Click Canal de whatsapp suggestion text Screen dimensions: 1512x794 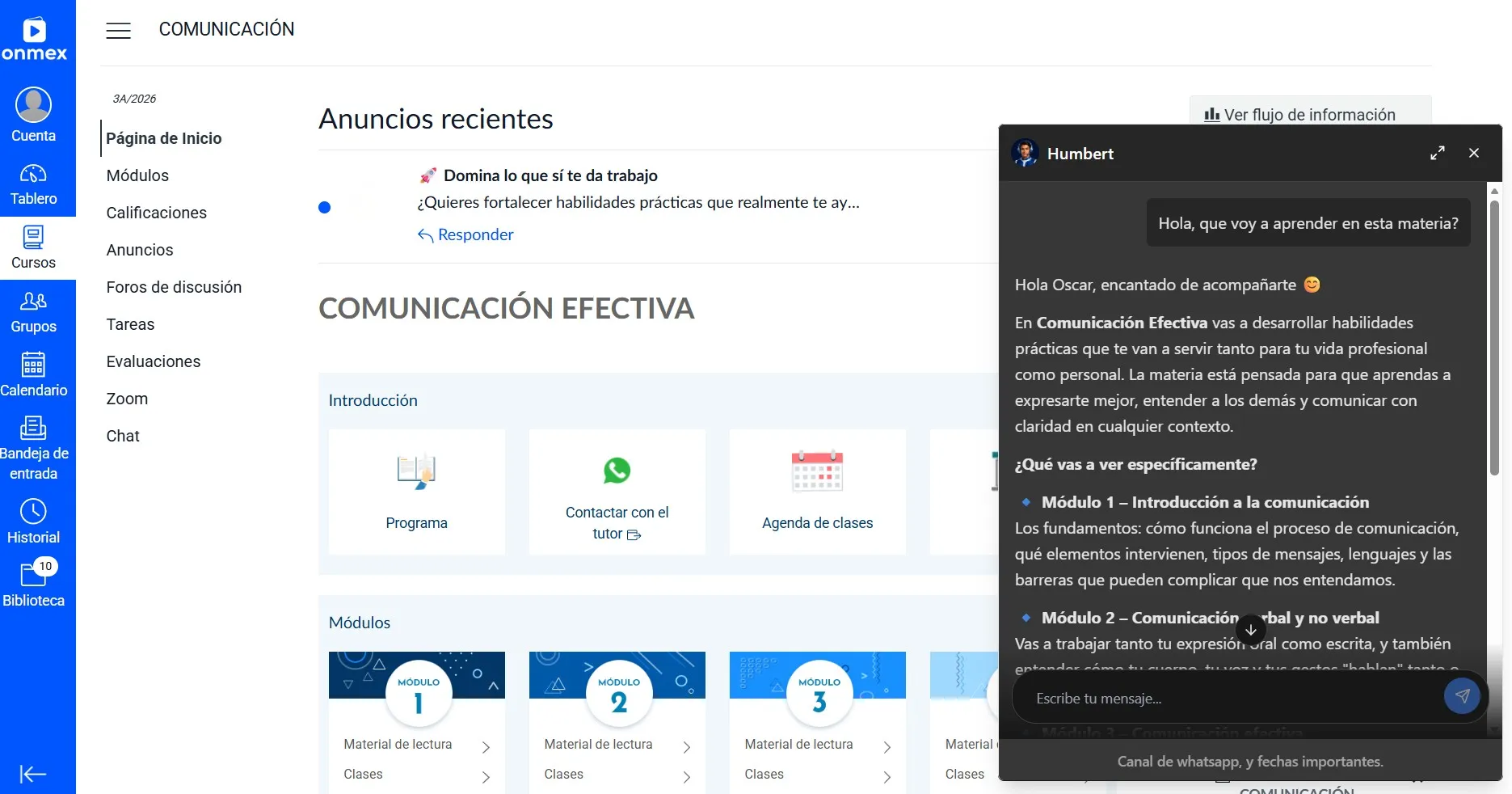click(1250, 762)
